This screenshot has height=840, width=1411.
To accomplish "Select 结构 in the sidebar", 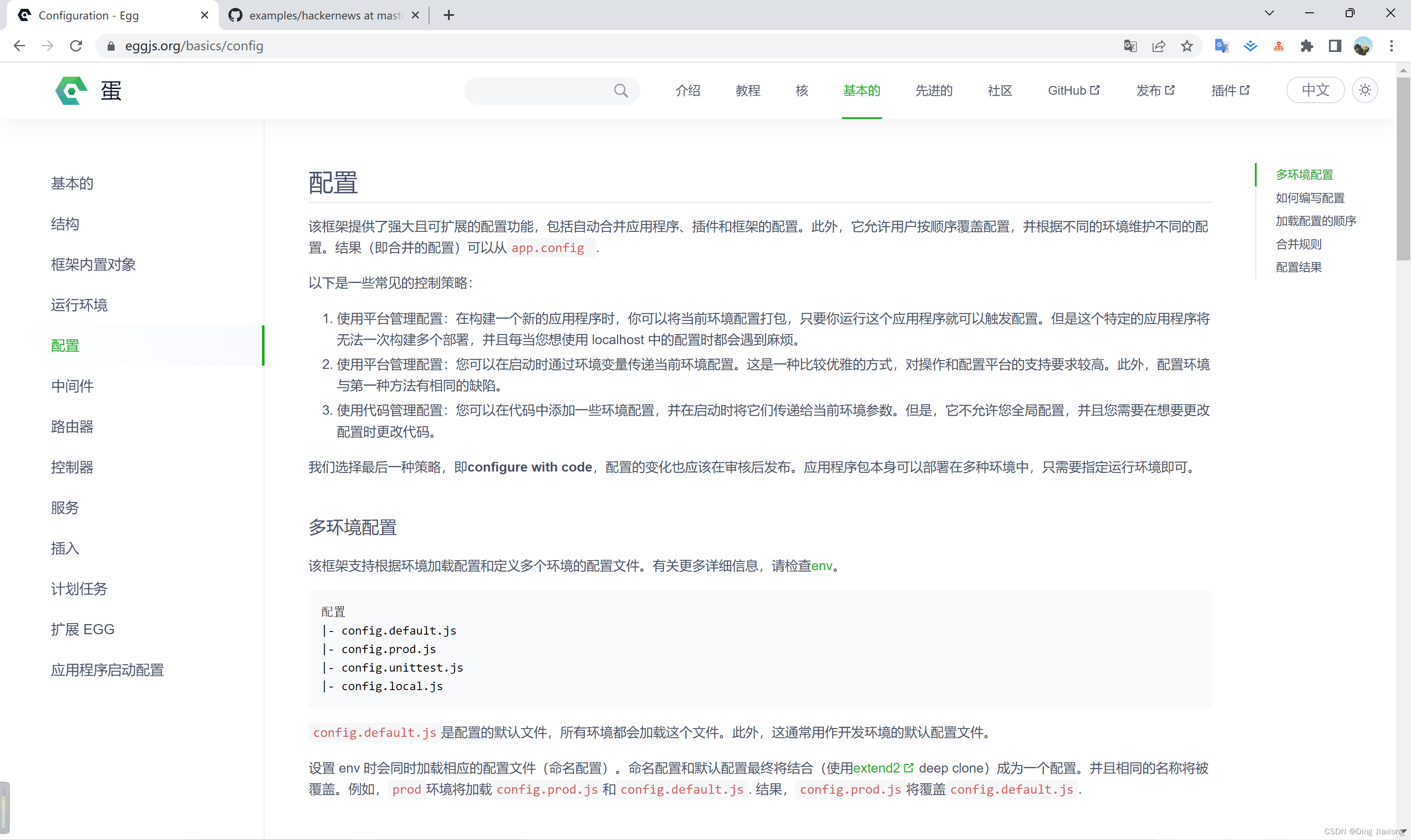I will pos(65,224).
